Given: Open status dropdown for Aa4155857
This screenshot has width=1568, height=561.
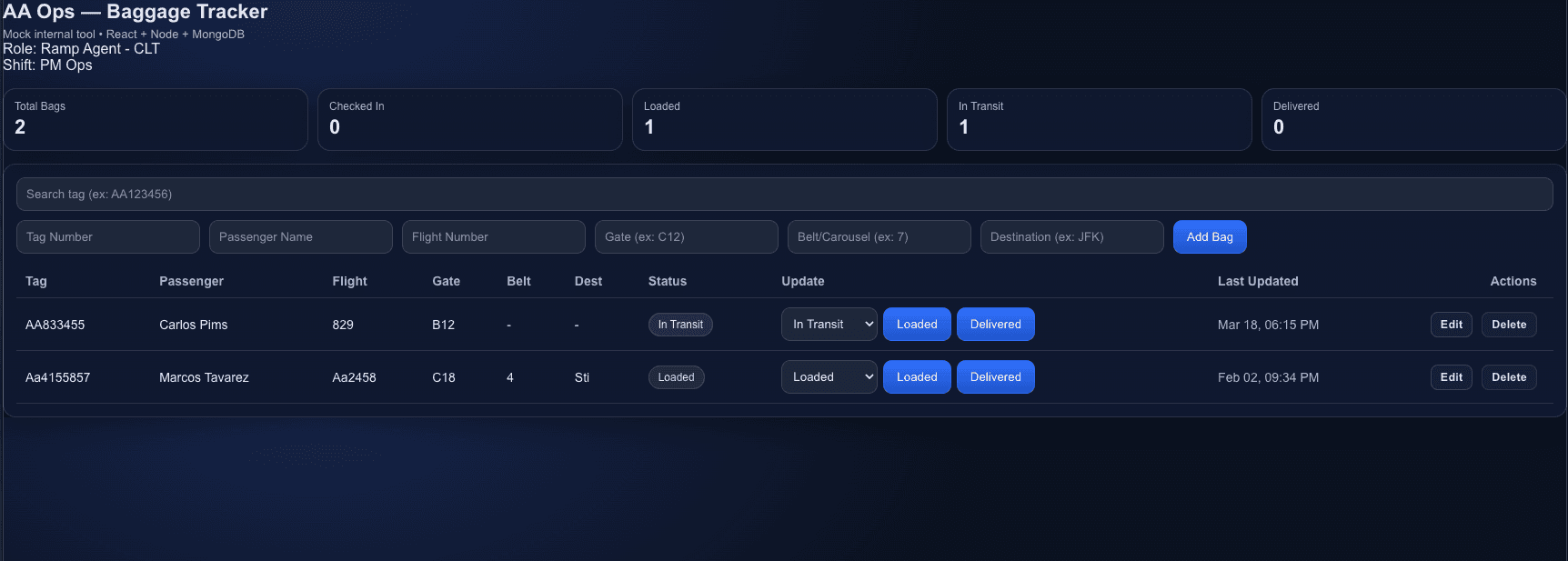Looking at the screenshot, I should click(x=829, y=377).
